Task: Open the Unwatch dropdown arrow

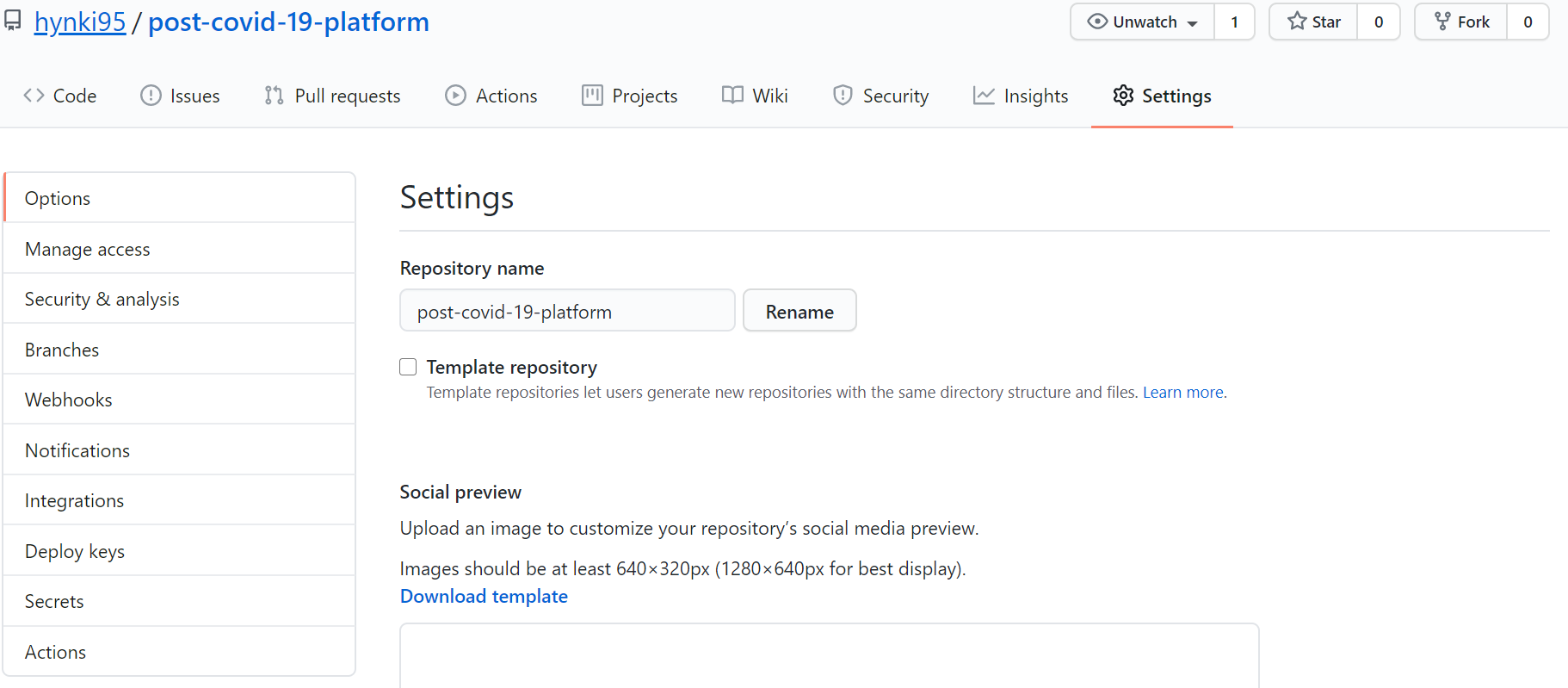Action: pos(1192,23)
